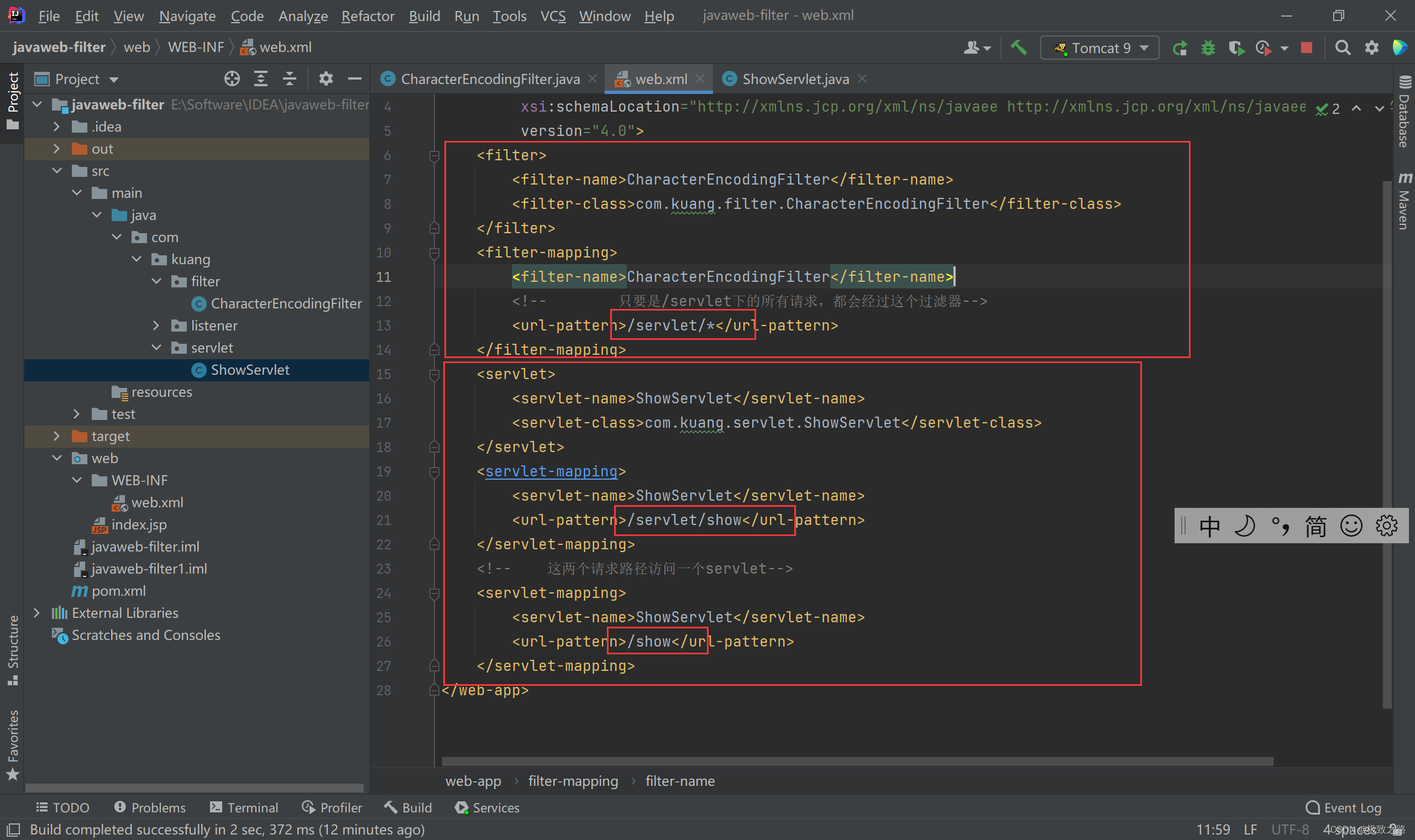Open the Navigate menu
Screen dimensions: 1415x840
point(187,16)
